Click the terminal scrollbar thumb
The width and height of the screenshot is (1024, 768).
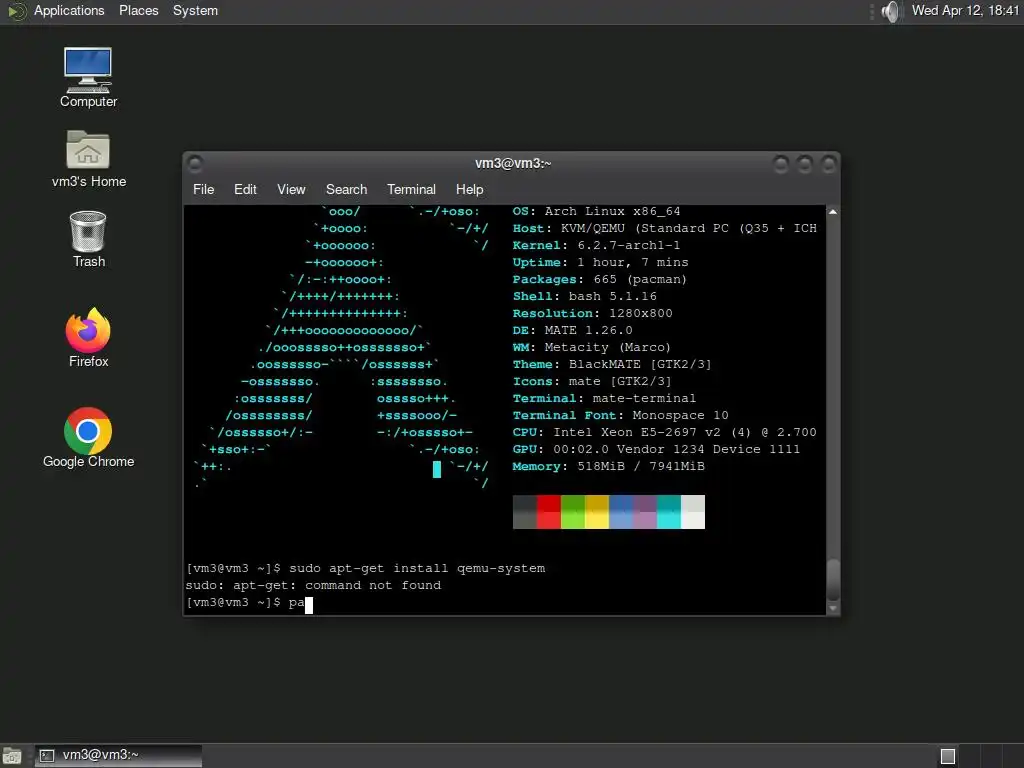(833, 579)
